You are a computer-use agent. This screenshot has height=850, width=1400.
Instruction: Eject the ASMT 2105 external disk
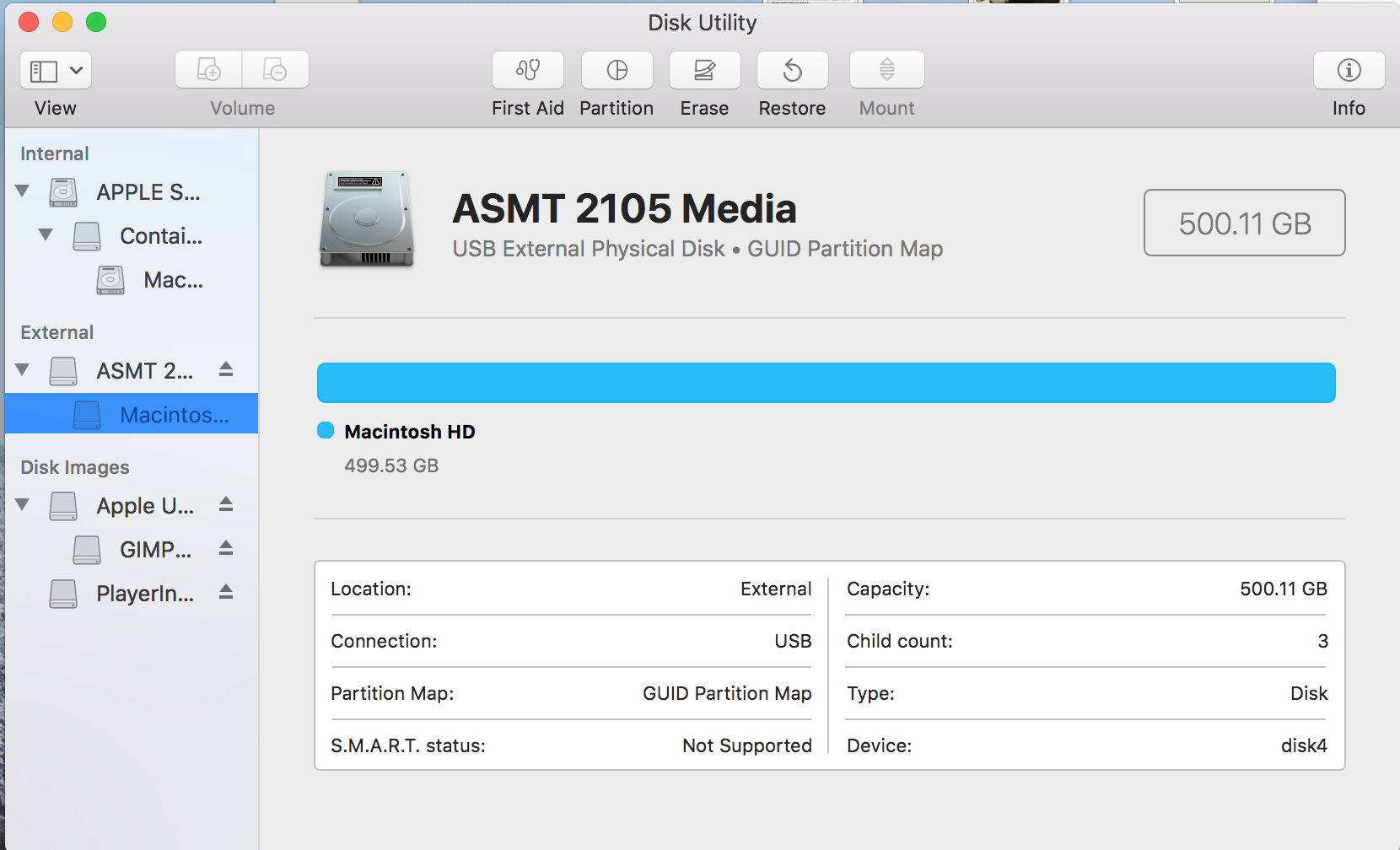coord(226,369)
